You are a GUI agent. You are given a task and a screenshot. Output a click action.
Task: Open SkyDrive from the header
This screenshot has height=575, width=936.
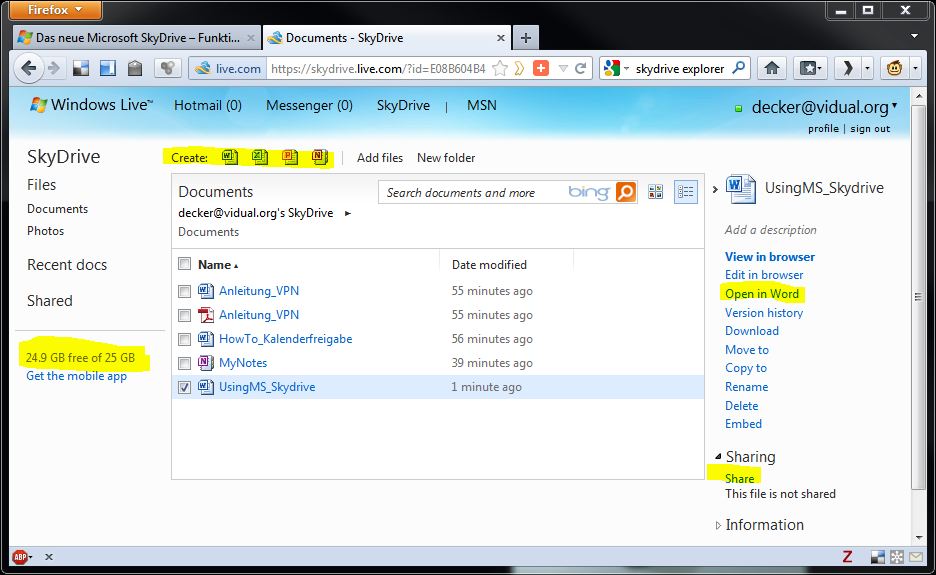pos(403,105)
